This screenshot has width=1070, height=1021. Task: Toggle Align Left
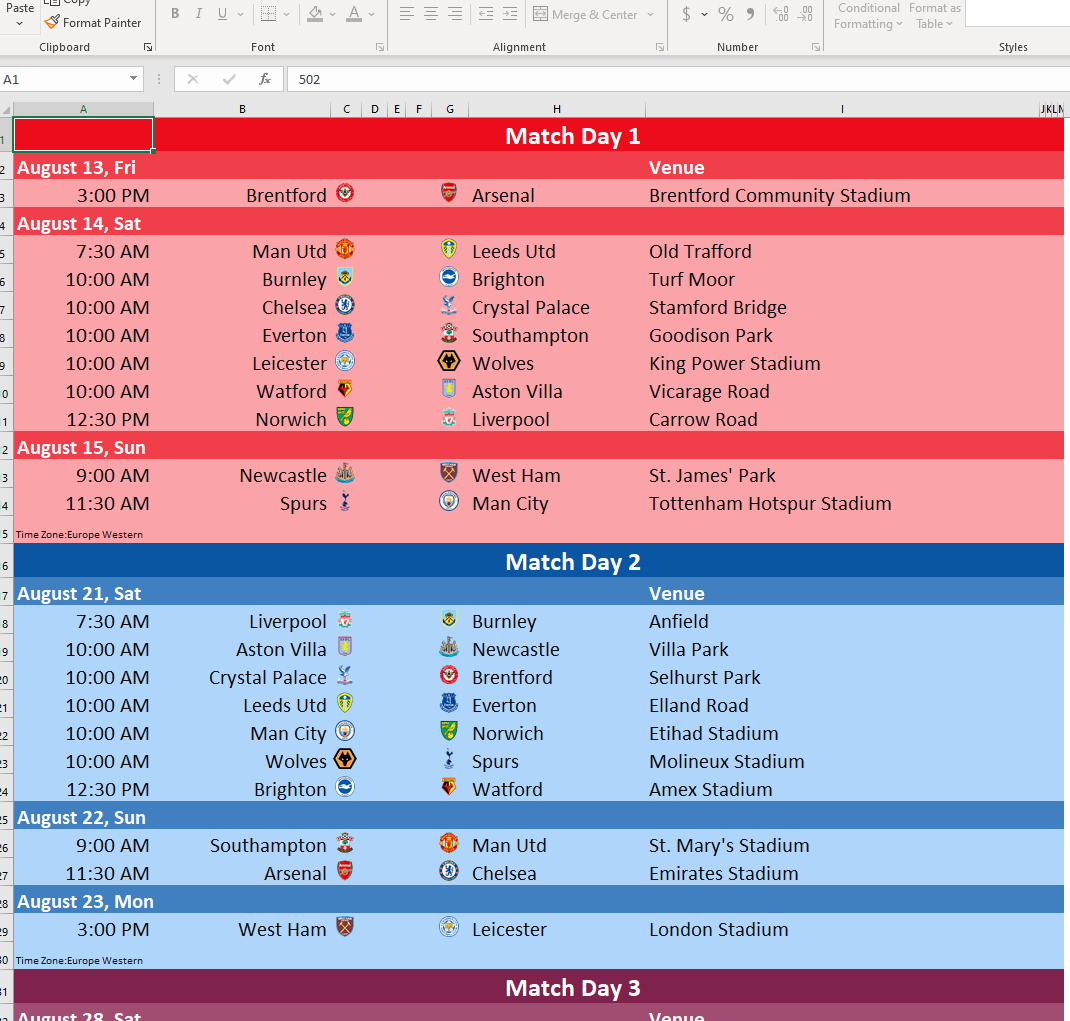pos(407,14)
